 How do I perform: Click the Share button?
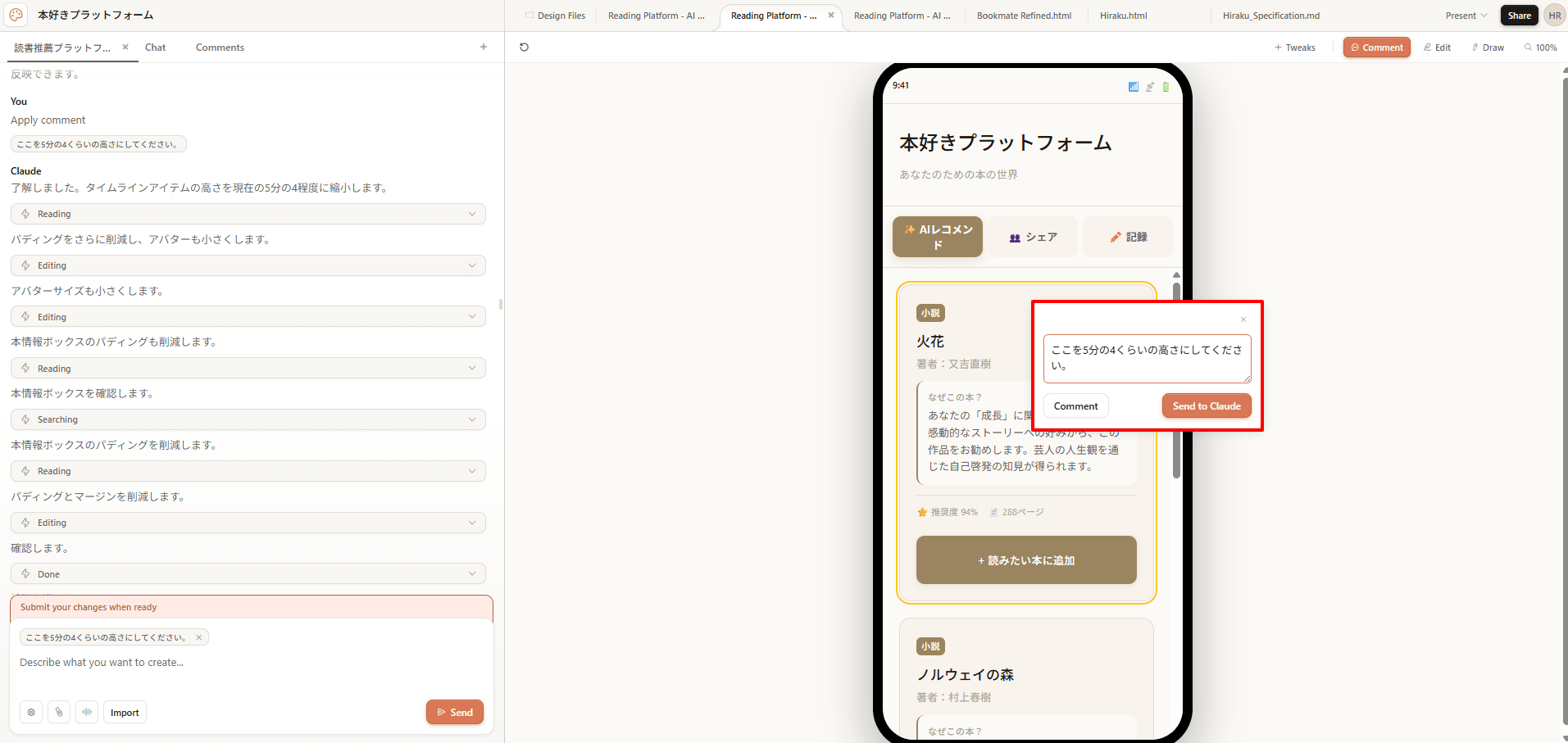click(1519, 16)
